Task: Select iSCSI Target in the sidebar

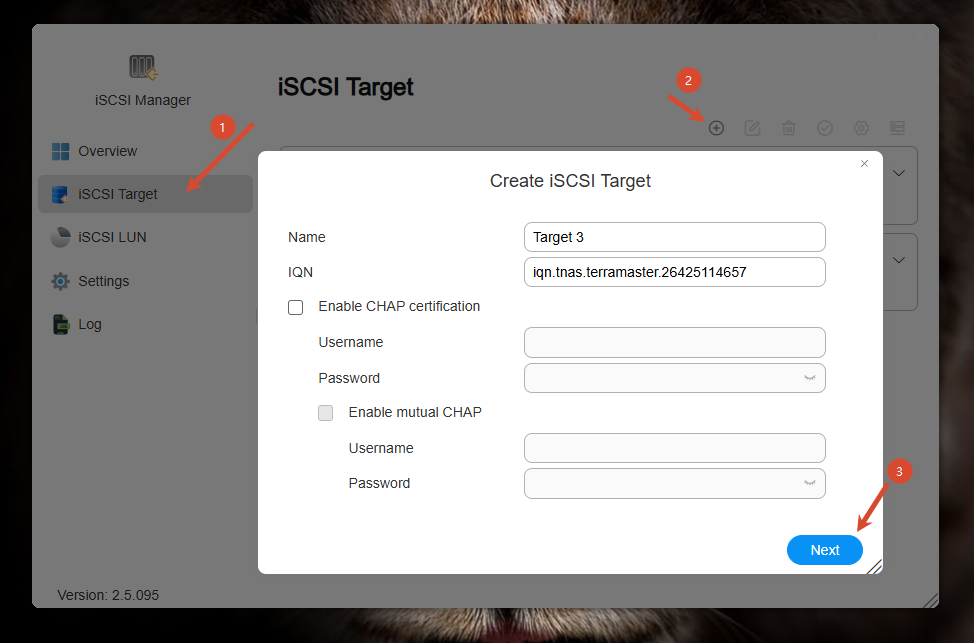Action: (x=145, y=194)
